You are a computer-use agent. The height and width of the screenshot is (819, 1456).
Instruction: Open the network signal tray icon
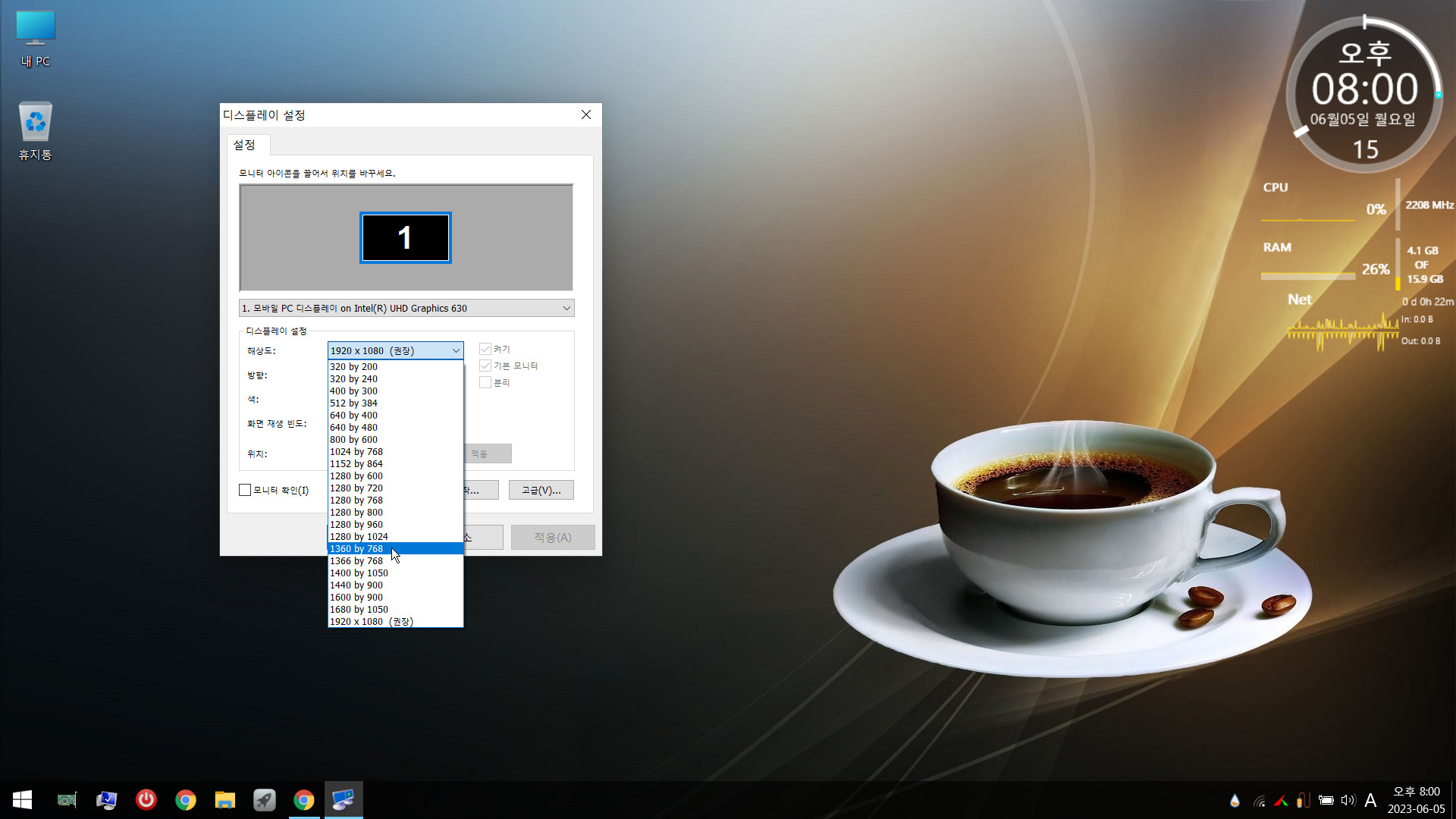click(x=1259, y=801)
